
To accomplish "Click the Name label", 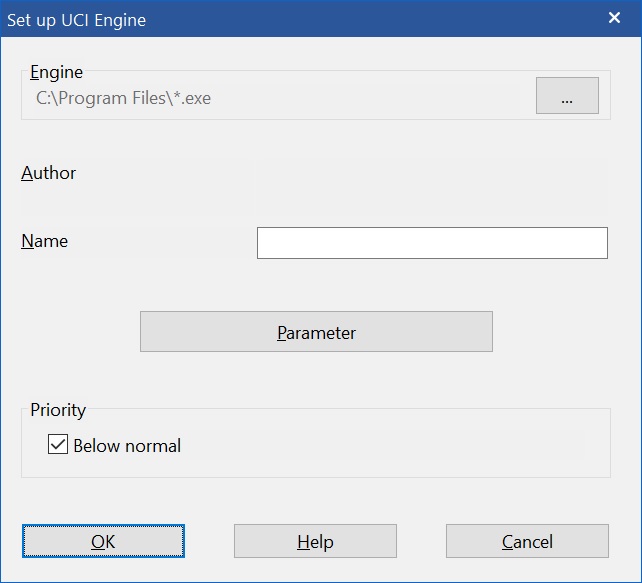I will (x=45, y=241).
